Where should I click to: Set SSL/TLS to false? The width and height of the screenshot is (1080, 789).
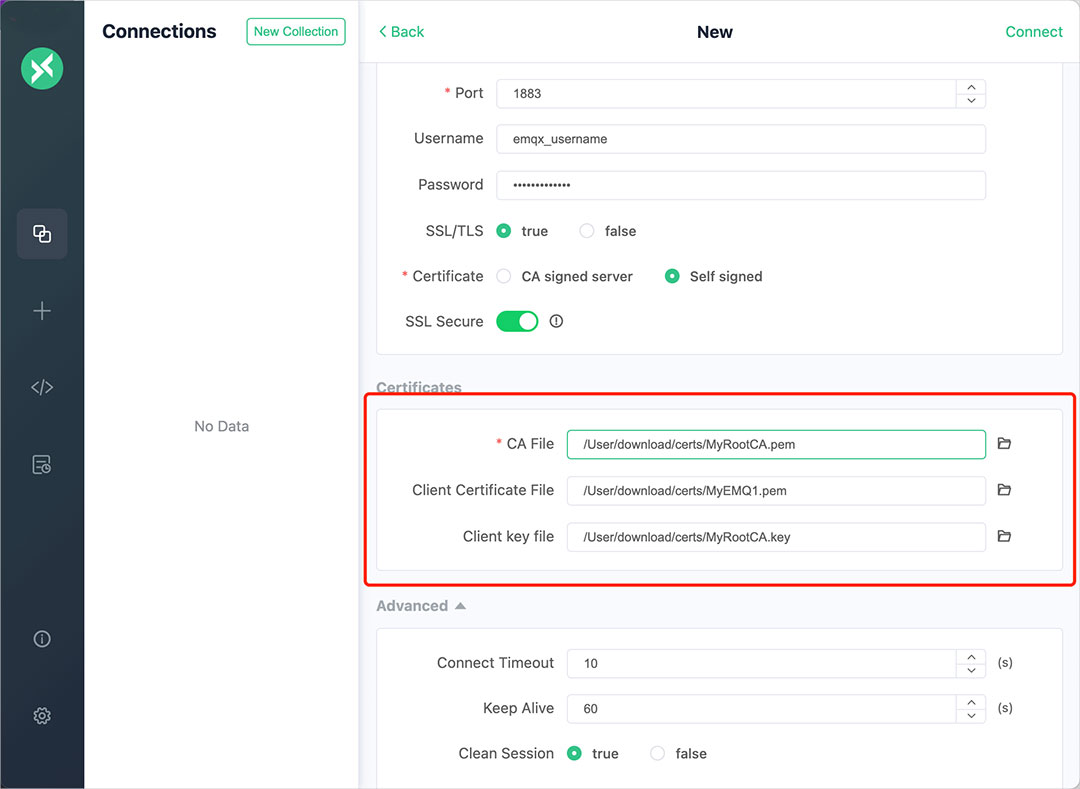(x=588, y=231)
